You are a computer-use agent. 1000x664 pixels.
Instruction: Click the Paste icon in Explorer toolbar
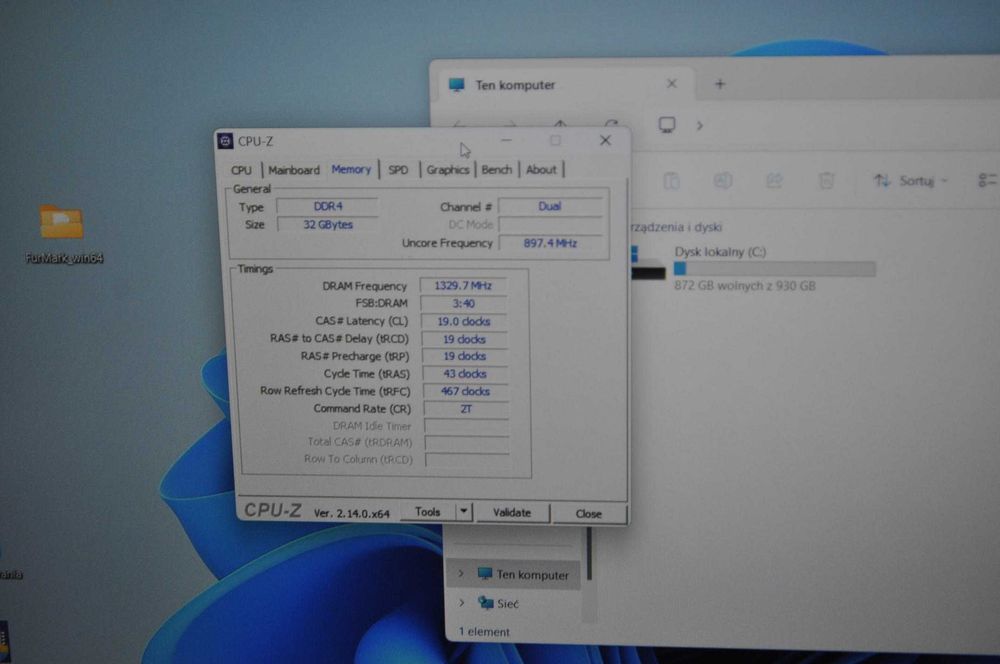[x=671, y=181]
